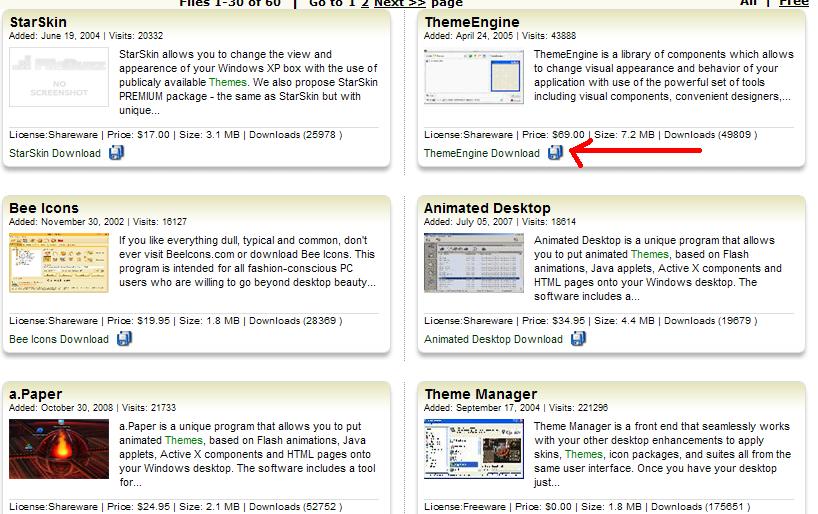The image size is (818, 514).
Task: Open the ThemeEngine Download link
Action: [x=482, y=153]
